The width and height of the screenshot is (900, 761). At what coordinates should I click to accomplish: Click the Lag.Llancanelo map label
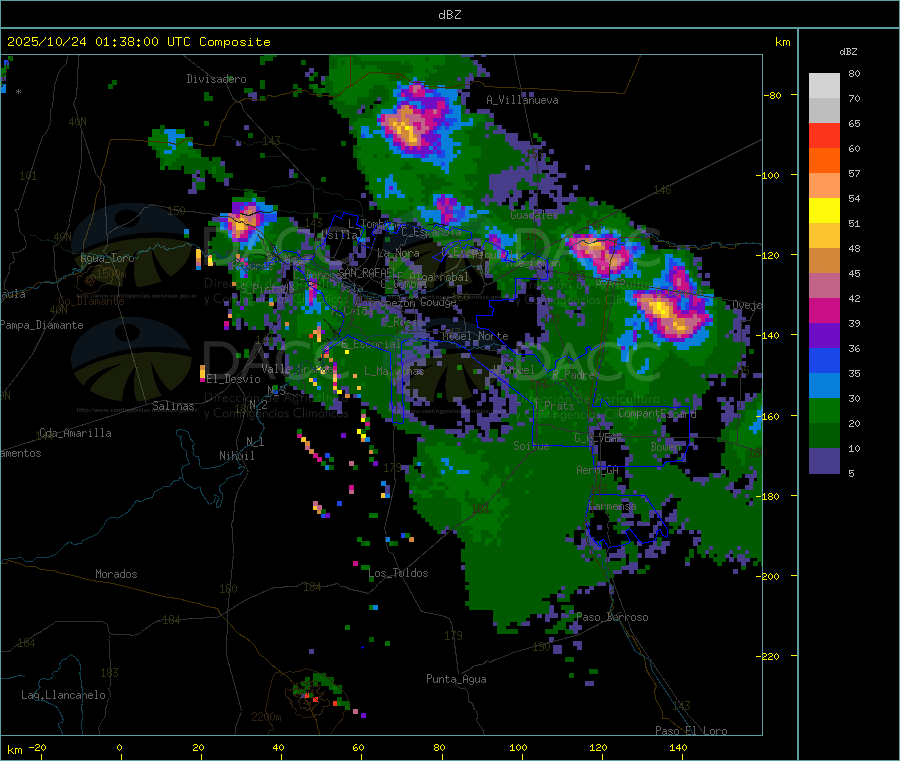(63, 695)
